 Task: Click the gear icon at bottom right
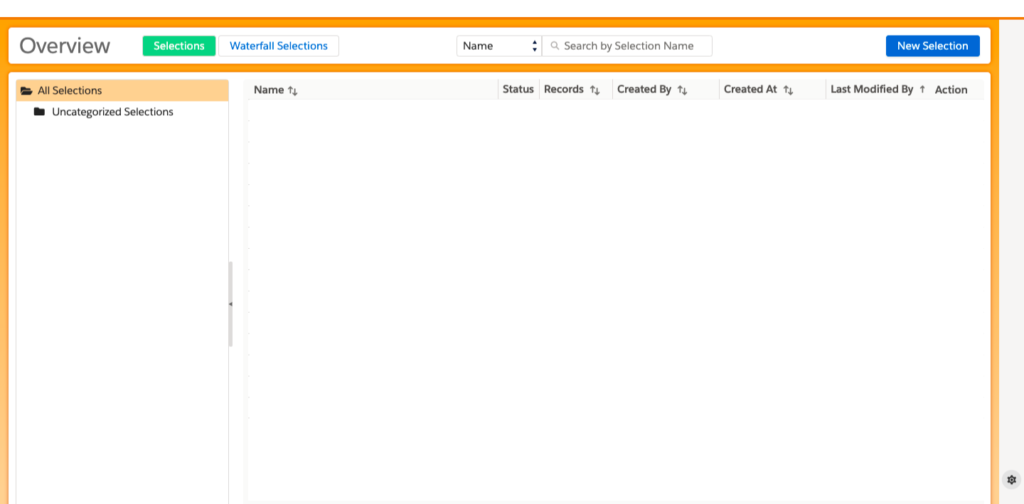coord(1011,480)
